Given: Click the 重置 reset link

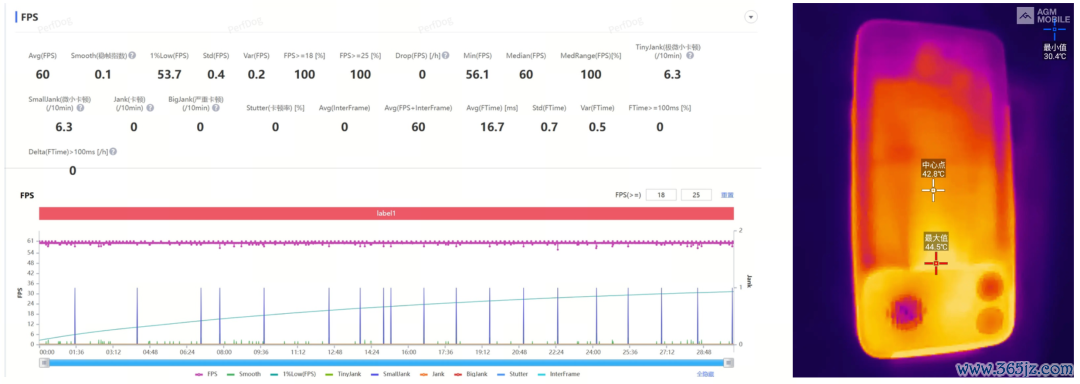Looking at the screenshot, I should coord(727,195).
